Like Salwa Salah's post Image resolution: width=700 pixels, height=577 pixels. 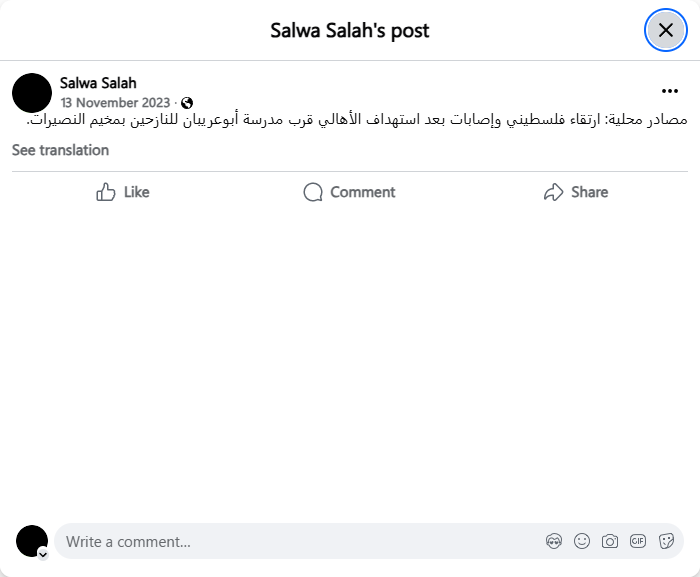(123, 192)
